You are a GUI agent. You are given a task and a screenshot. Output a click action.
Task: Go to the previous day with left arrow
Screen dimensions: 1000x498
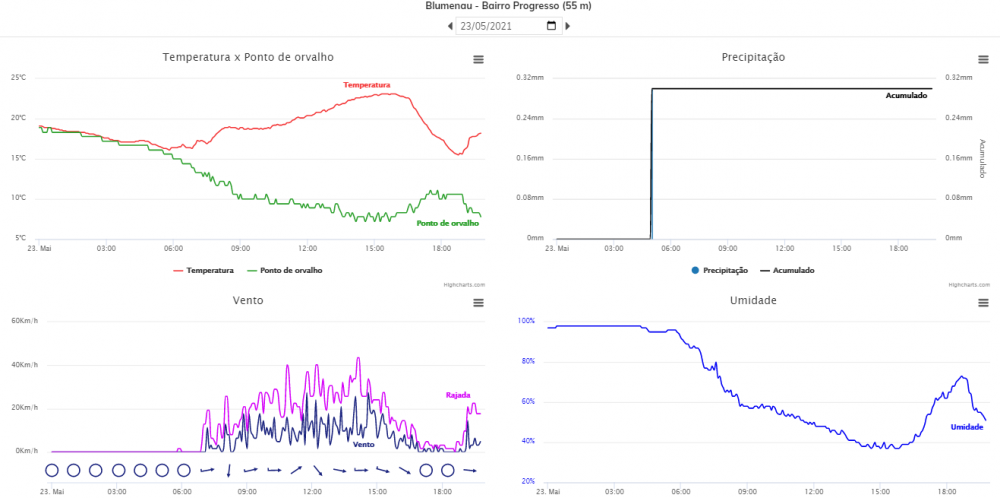pos(450,26)
